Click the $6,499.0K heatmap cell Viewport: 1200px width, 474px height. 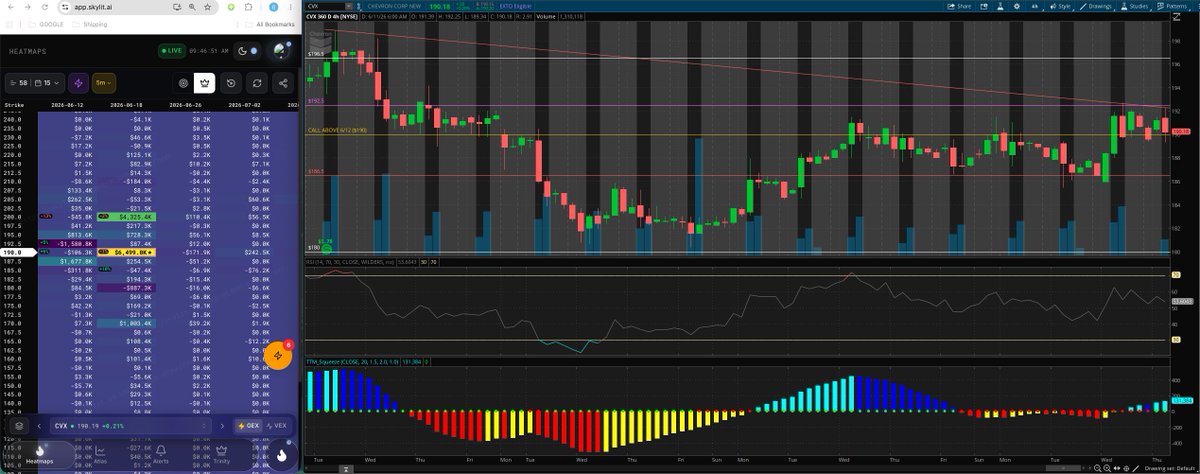coord(124,253)
